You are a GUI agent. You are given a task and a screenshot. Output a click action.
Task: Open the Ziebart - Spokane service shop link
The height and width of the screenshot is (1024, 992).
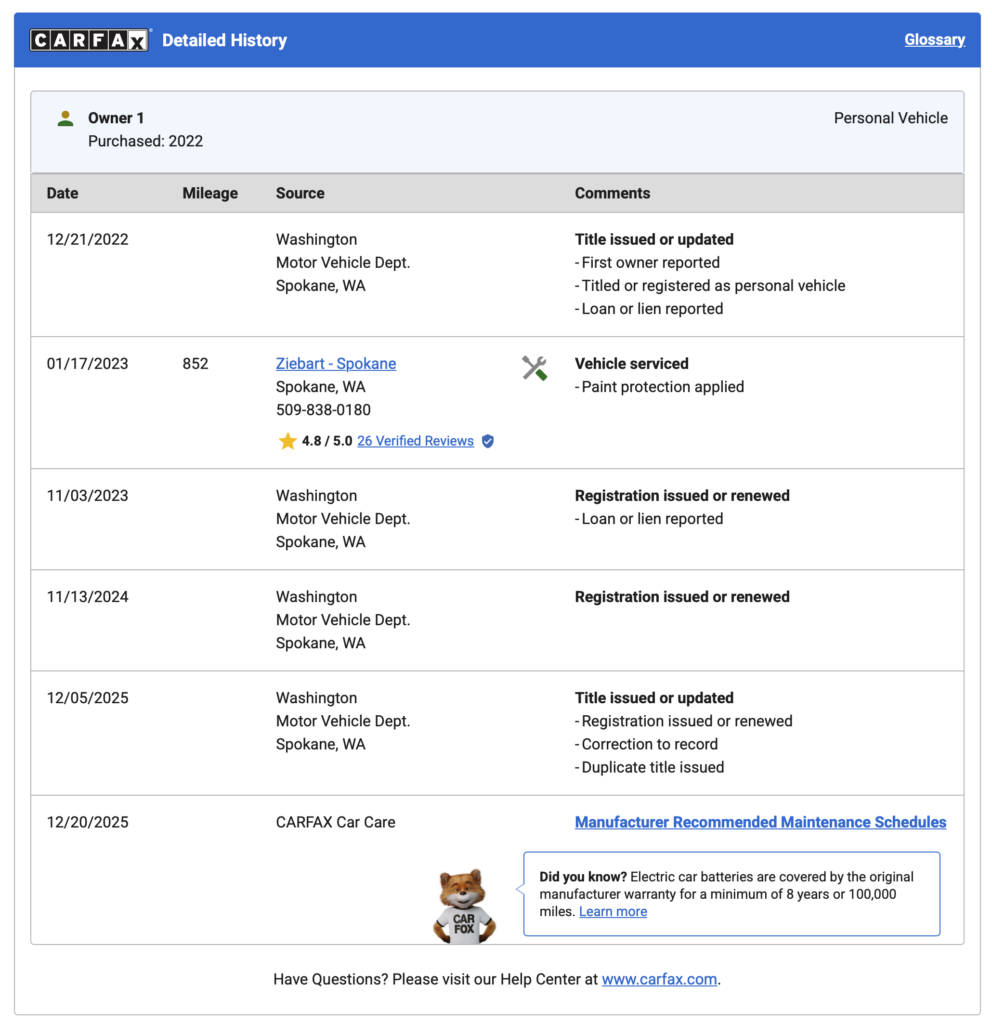tap(336, 364)
